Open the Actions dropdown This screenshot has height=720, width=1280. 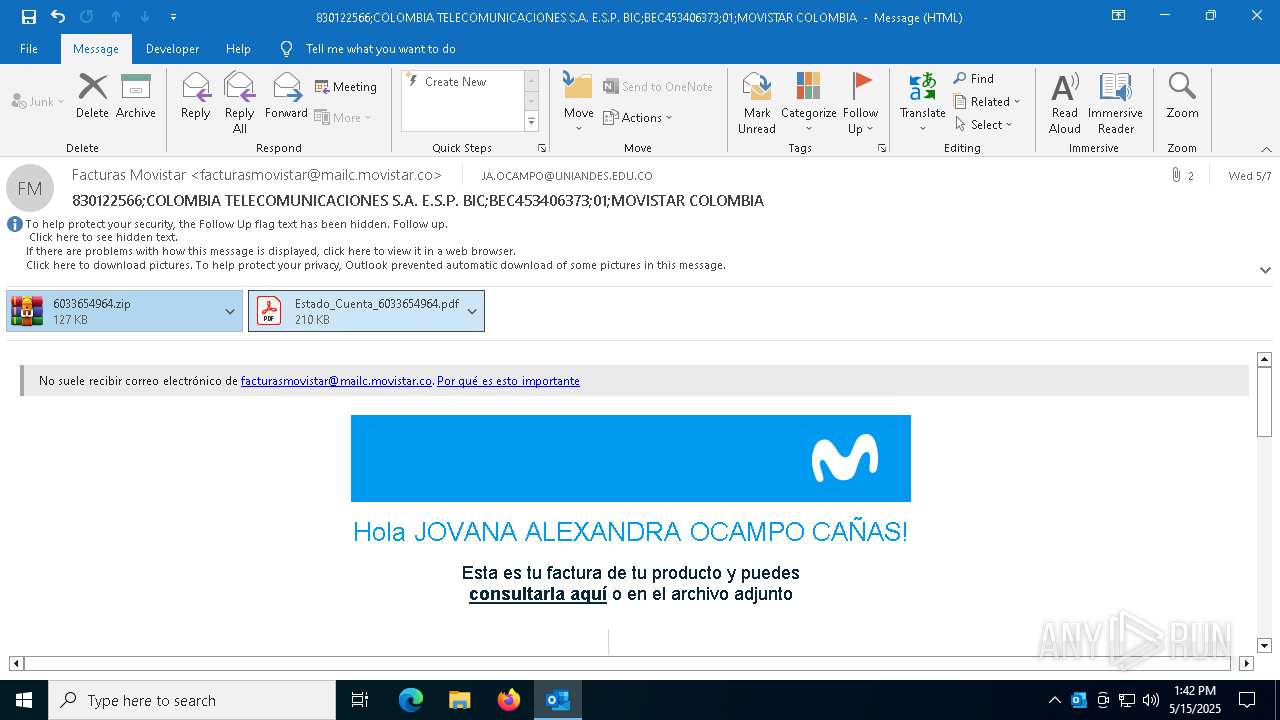tap(638, 118)
